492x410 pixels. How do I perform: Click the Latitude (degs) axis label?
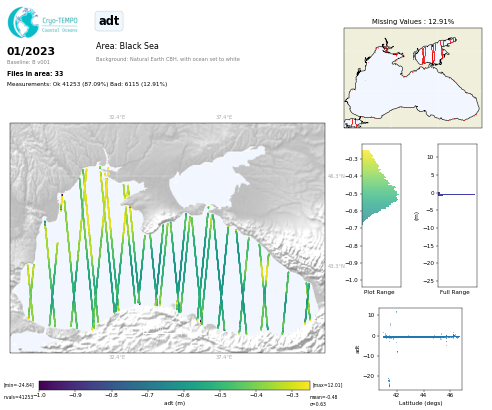click(x=420, y=403)
